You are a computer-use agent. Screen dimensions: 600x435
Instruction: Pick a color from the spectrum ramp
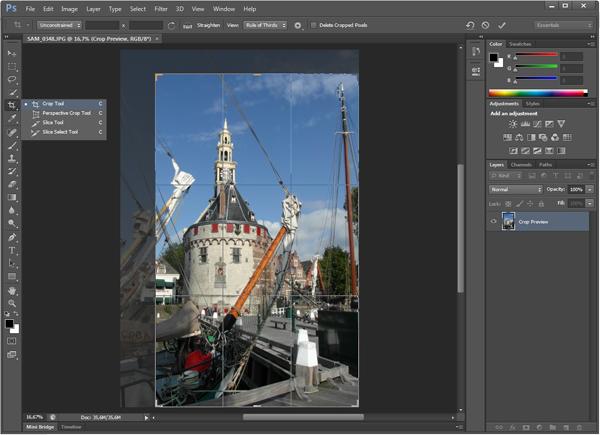[538, 93]
